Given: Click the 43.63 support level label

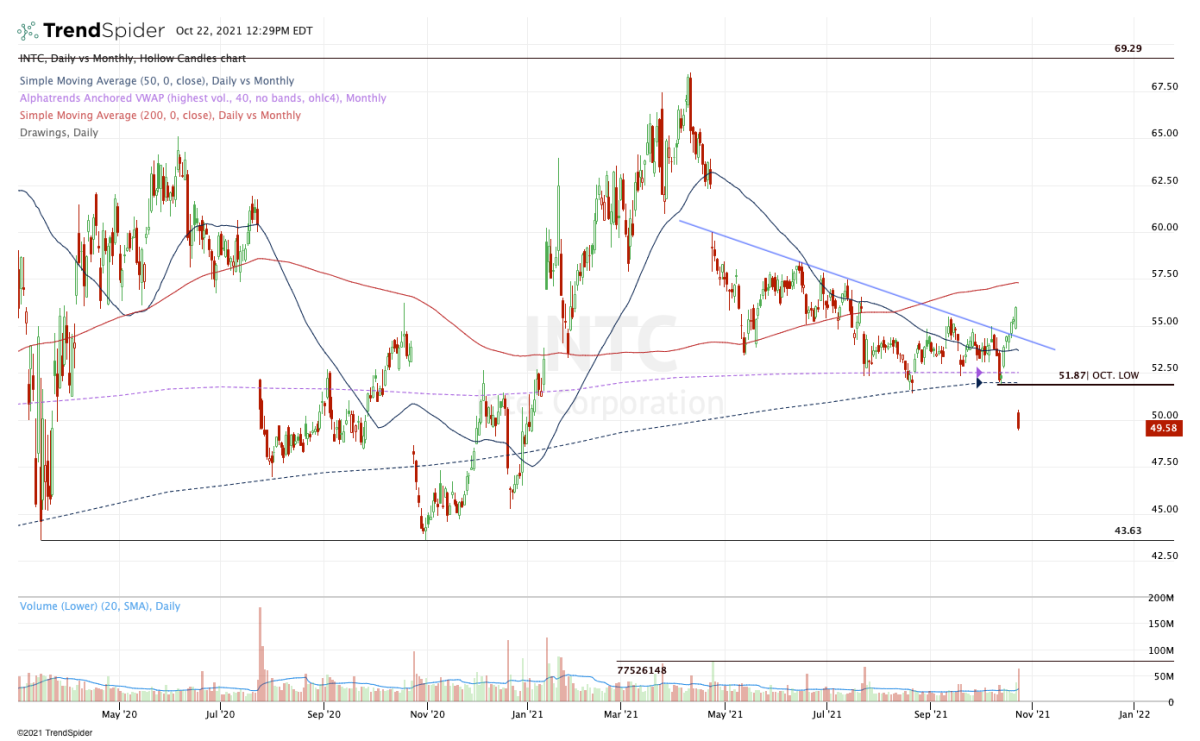Looking at the screenshot, I should click(1129, 531).
